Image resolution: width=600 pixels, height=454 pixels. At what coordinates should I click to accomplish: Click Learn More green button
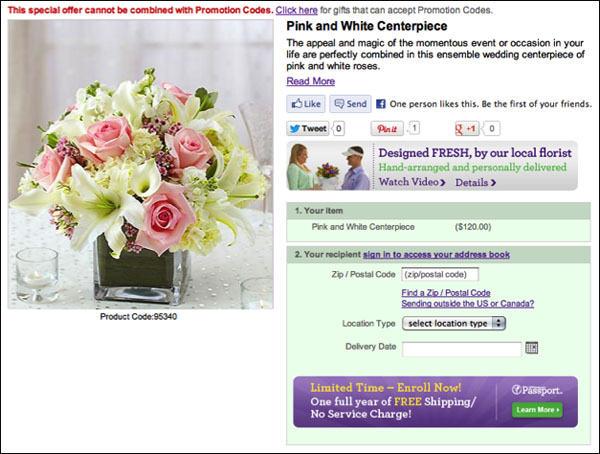click(x=537, y=410)
